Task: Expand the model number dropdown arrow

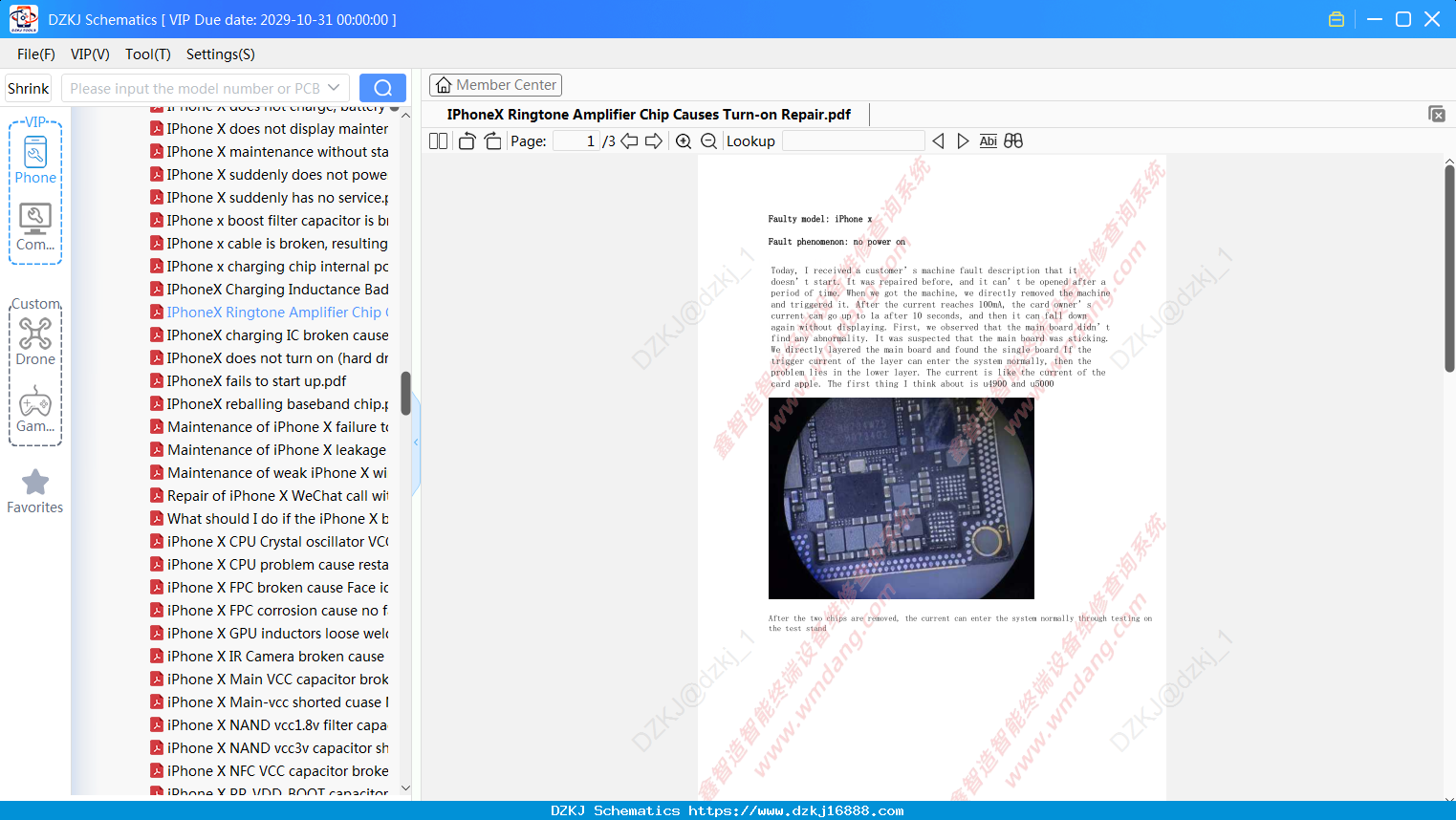Action: point(334,88)
